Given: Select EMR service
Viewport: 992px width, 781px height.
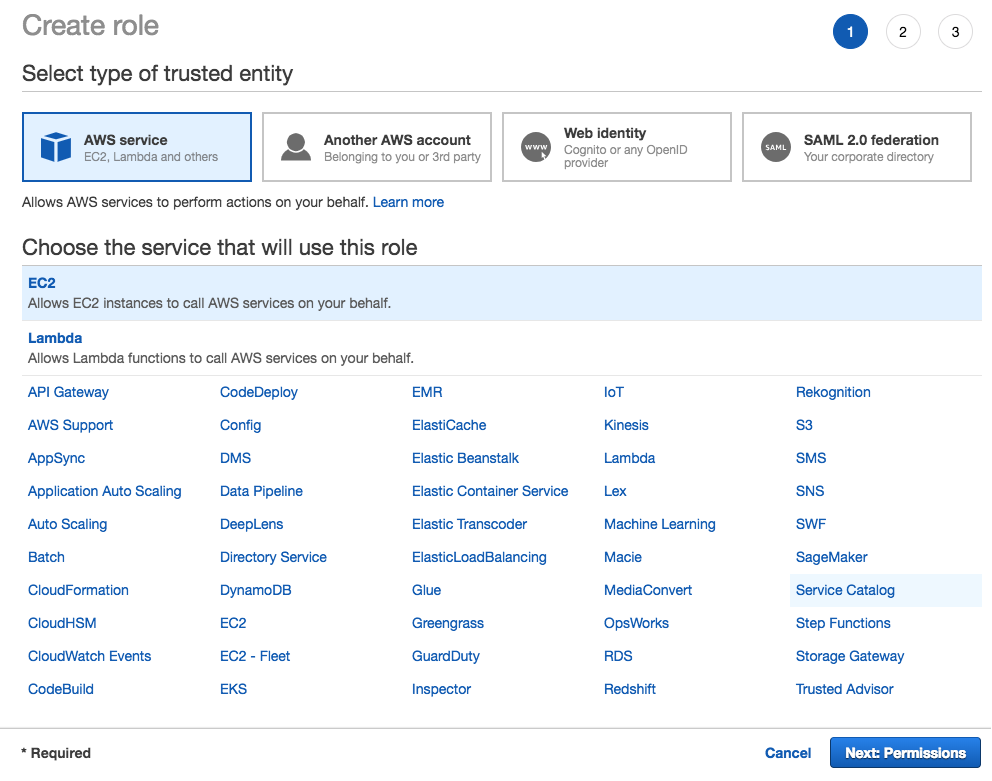Looking at the screenshot, I should [427, 392].
